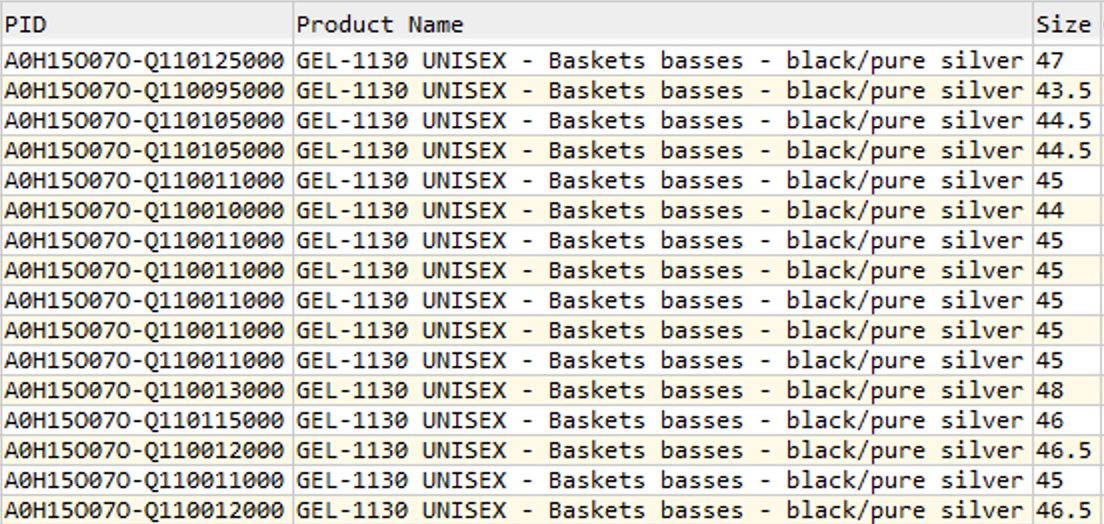Select PID cell A0H15O07O-Q110115000
1104x524 pixels.
click(x=146, y=420)
